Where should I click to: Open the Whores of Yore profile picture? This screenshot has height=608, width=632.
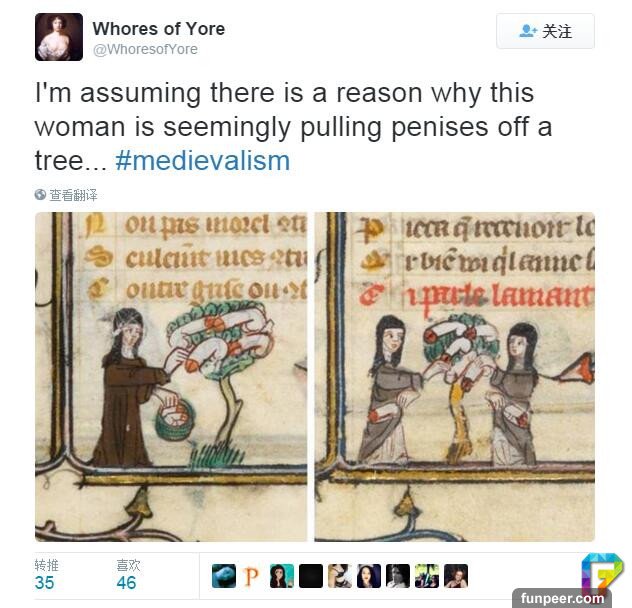(59, 37)
